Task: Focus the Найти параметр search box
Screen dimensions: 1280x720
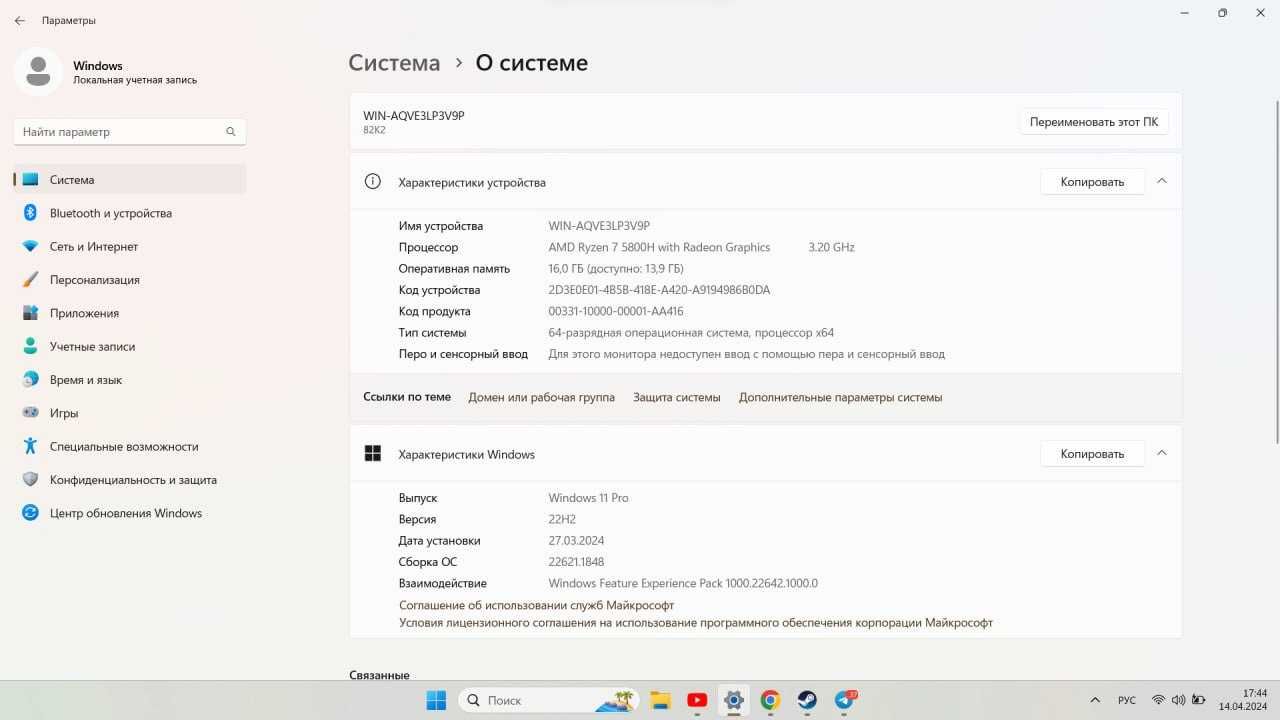Action: (130, 132)
